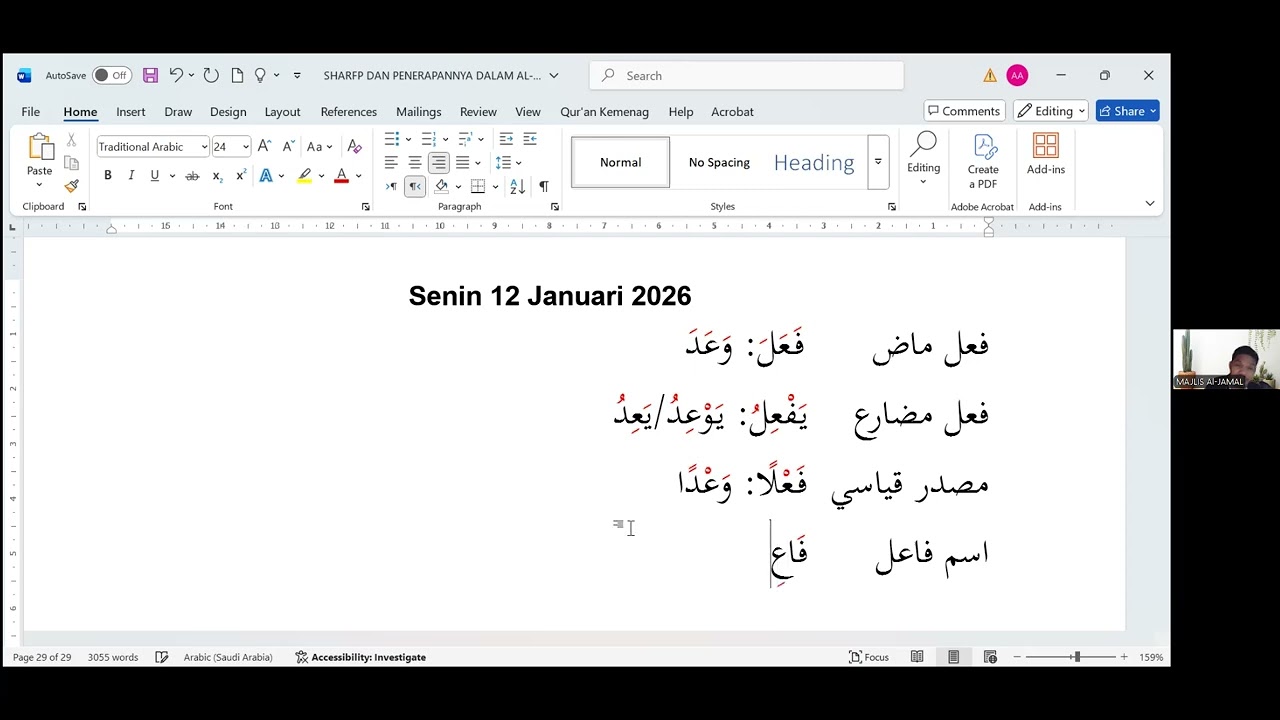This screenshot has height=720, width=1280.
Task: Click the Share button
Action: click(x=1127, y=111)
